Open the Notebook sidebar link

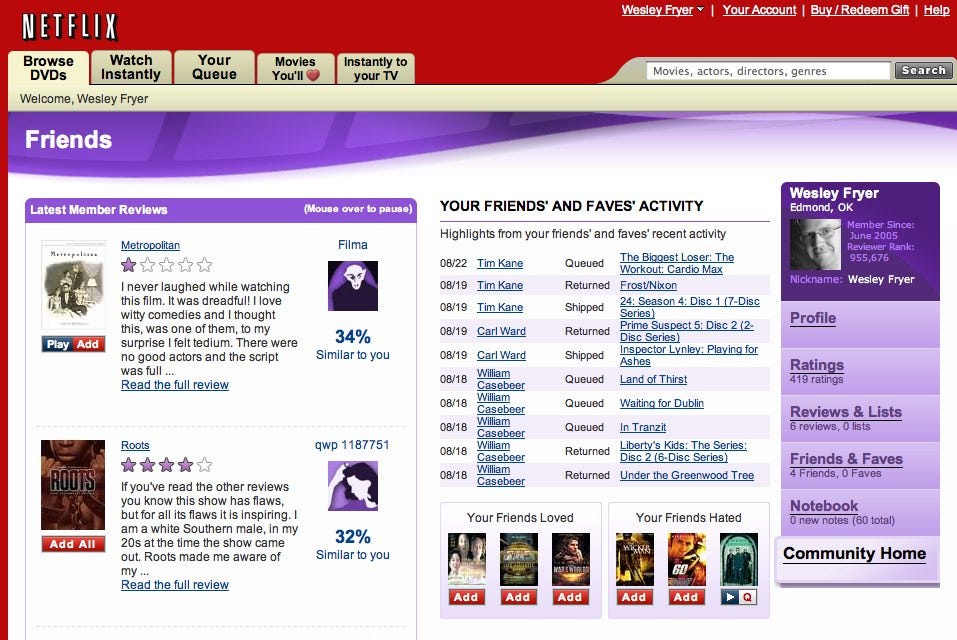(824, 506)
